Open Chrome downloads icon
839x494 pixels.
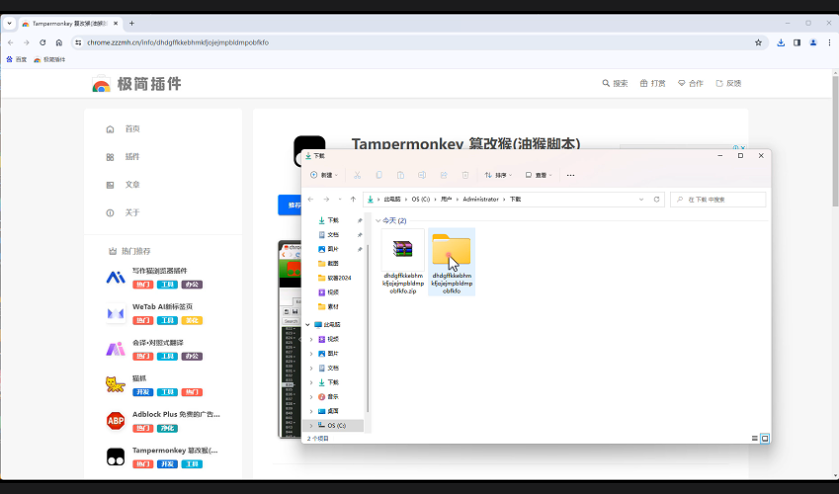[781, 42]
